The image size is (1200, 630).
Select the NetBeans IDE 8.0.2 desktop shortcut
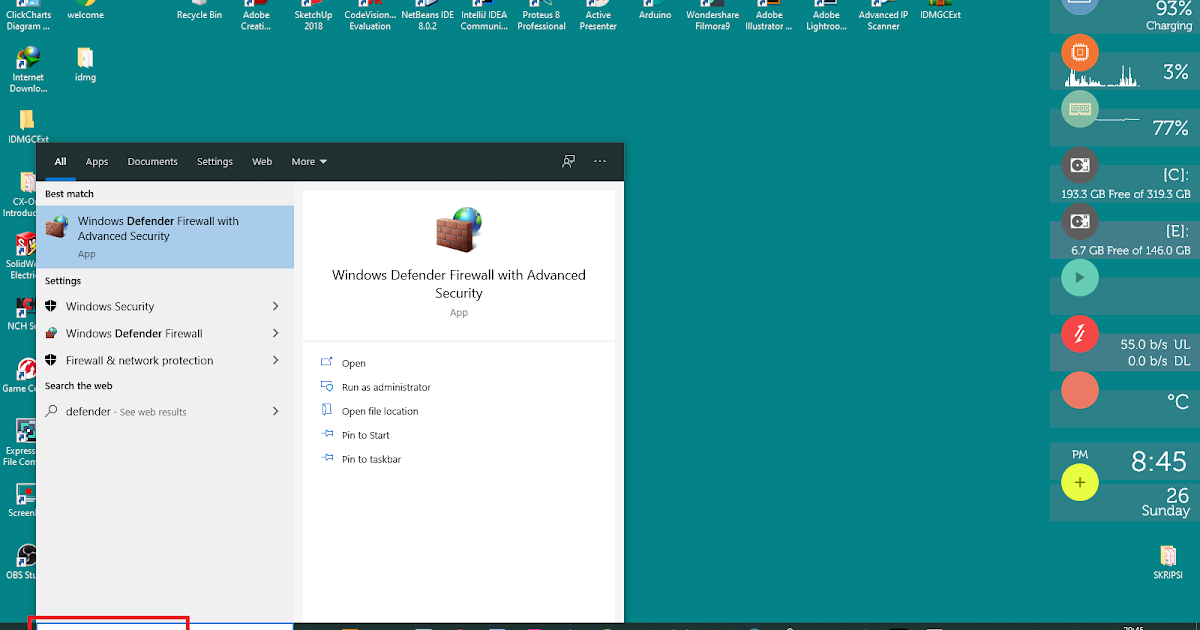pos(426,15)
